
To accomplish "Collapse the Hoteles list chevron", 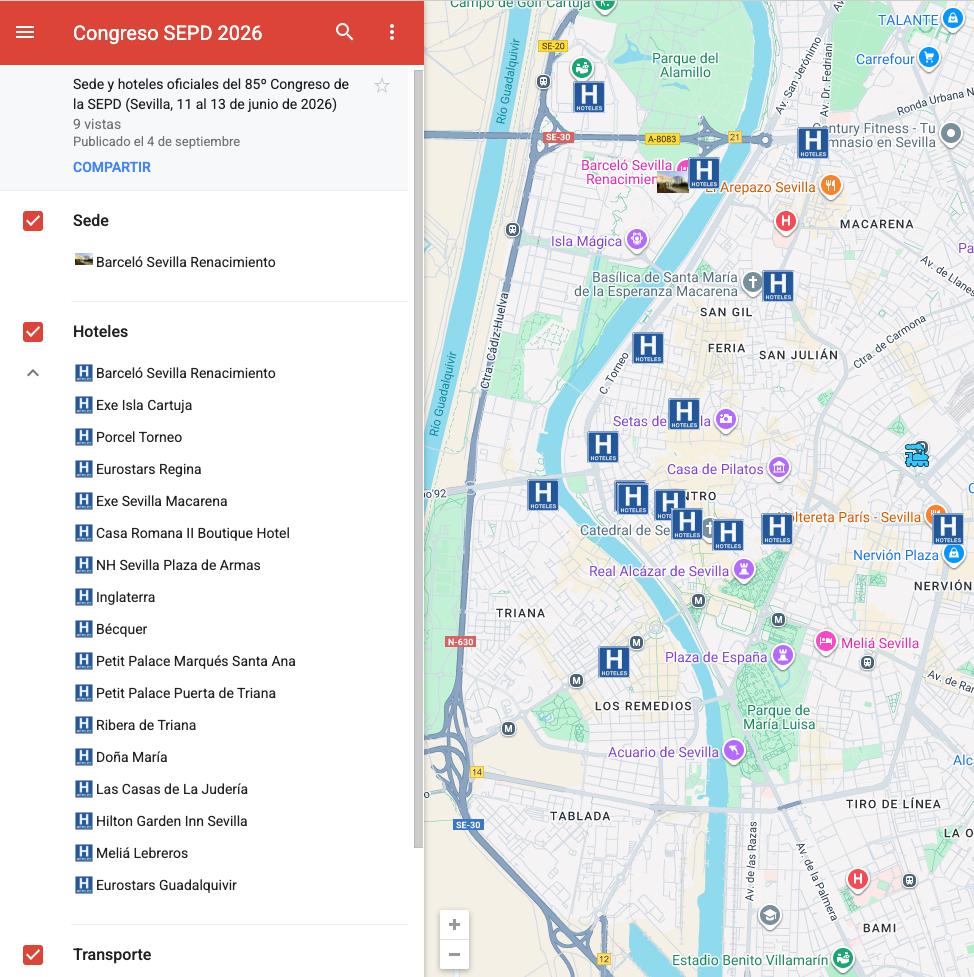I will point(33,373).
